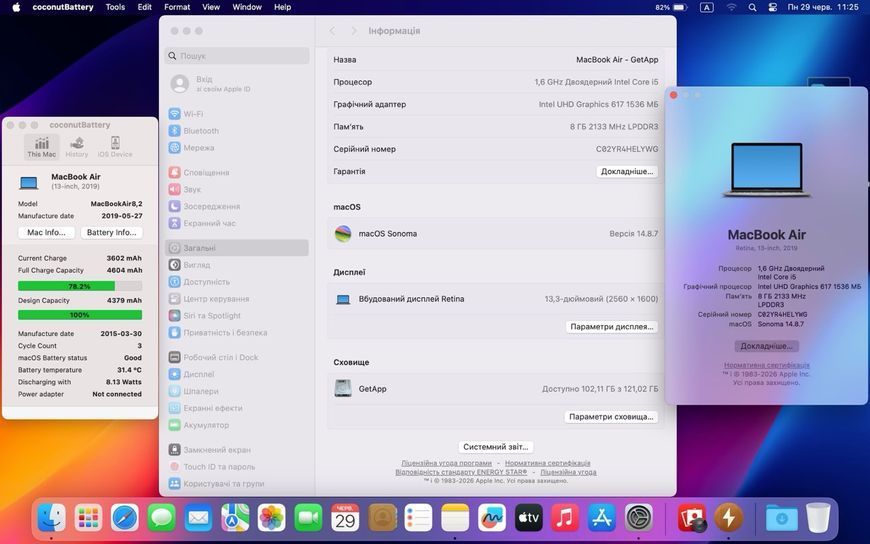Open Mail app in Dock

[x=198, y=518]
